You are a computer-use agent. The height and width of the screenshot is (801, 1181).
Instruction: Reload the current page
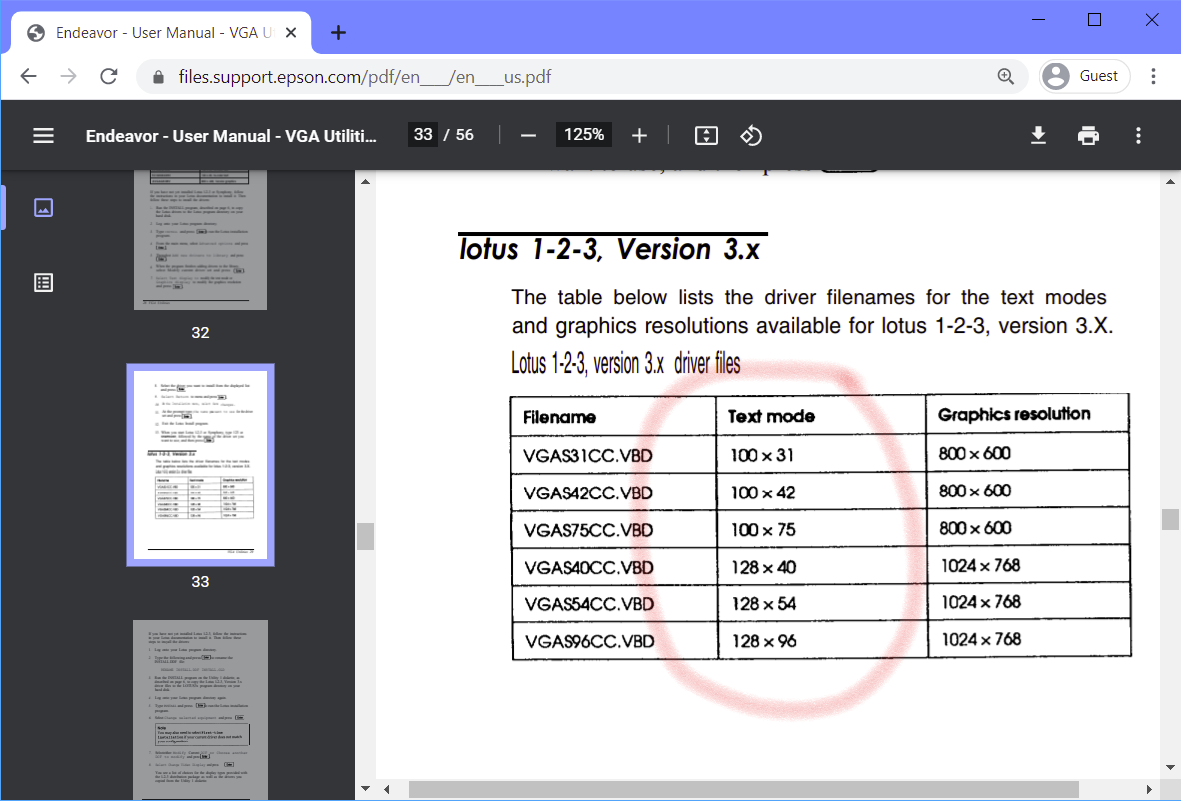tap(109, 76)
